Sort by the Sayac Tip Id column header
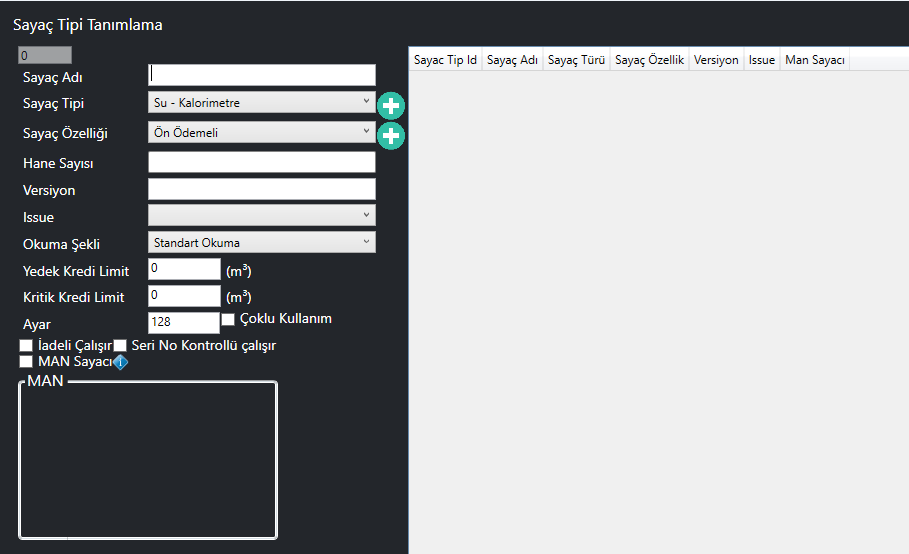 click(x=445, y=60)
